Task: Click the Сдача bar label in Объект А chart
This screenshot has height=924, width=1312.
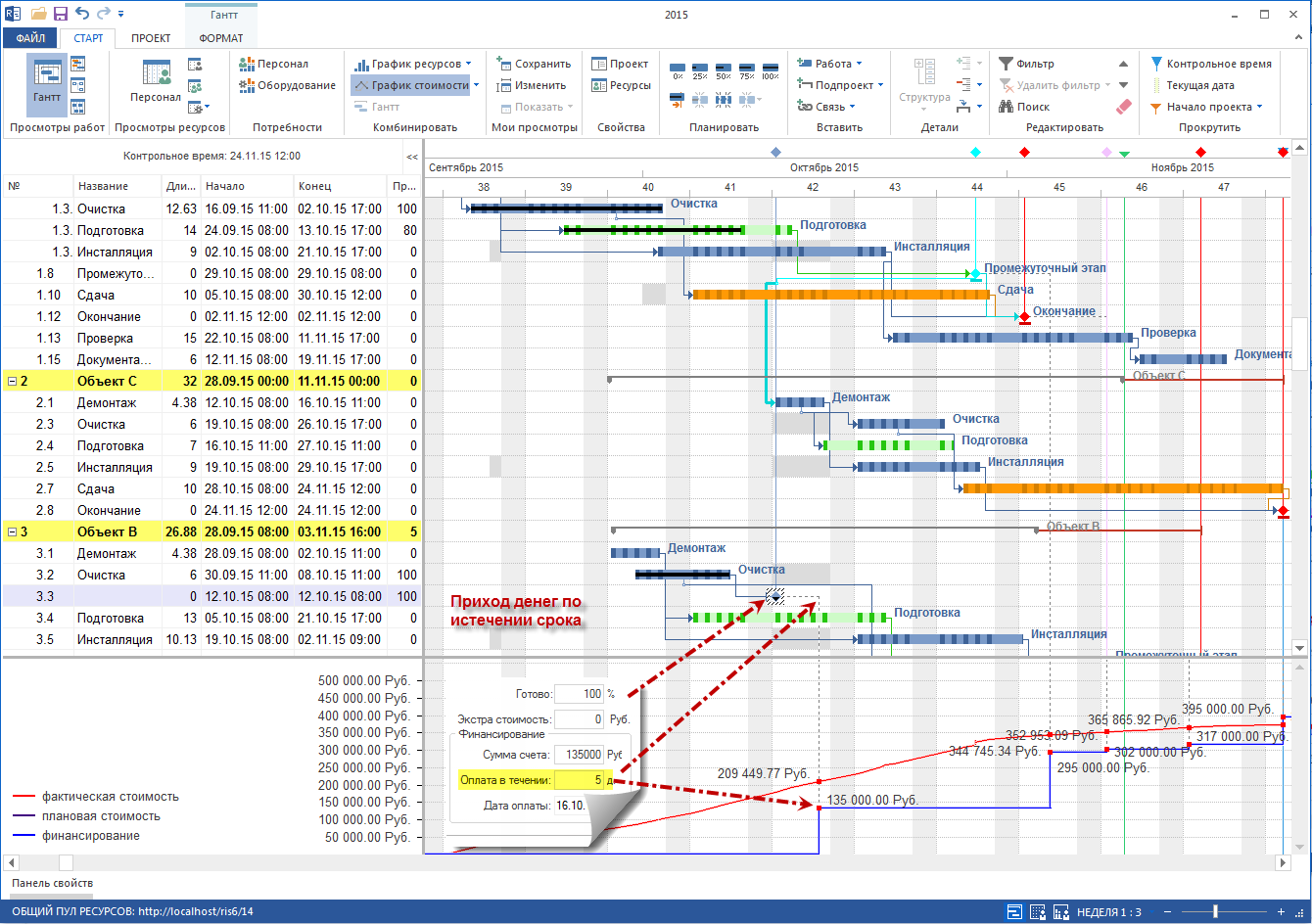Action: [x=1015, y=290]
